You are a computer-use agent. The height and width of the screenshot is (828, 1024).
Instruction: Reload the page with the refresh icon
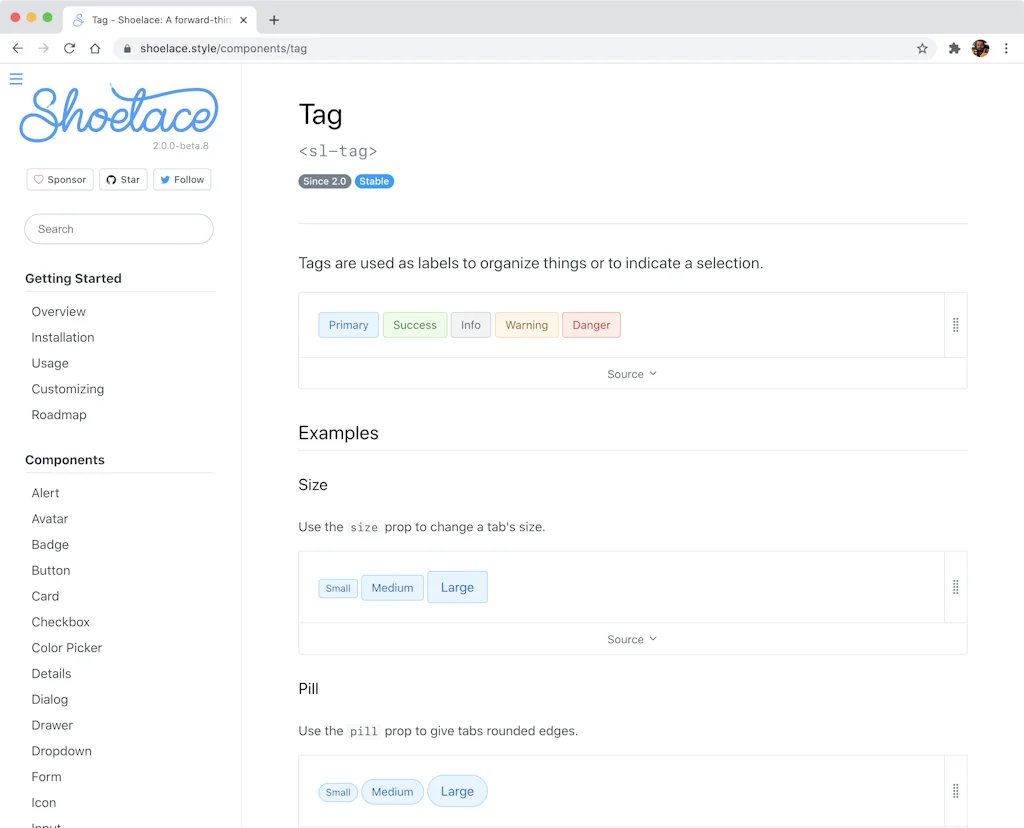pos(68,47)
